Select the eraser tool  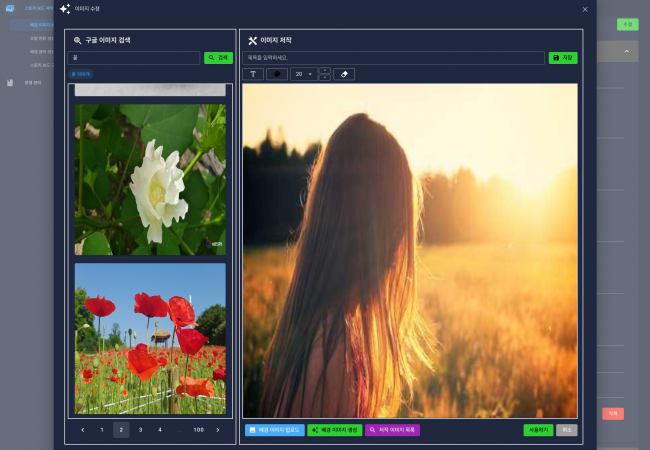343,74
